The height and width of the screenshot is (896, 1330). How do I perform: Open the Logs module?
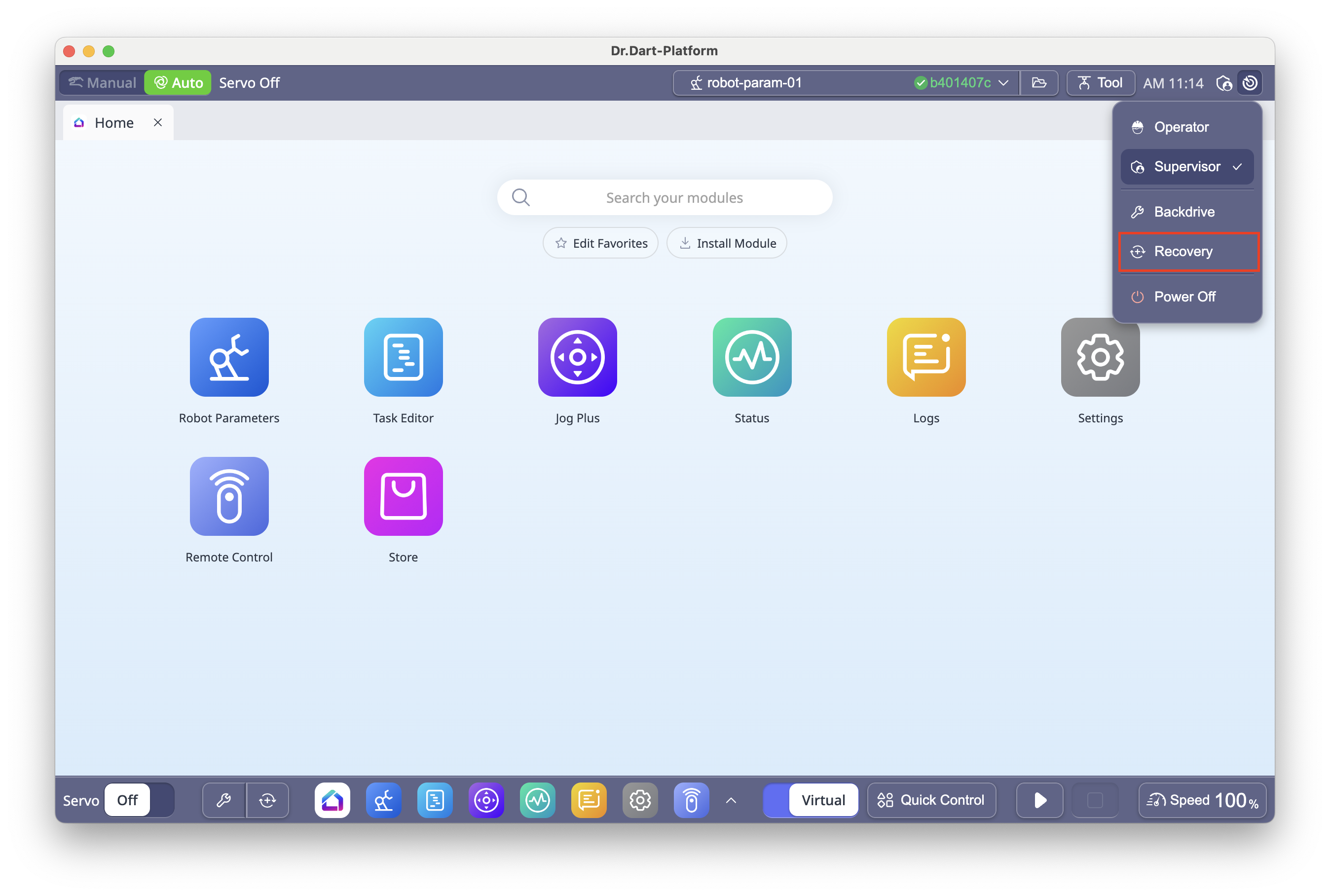click(925, 357)
